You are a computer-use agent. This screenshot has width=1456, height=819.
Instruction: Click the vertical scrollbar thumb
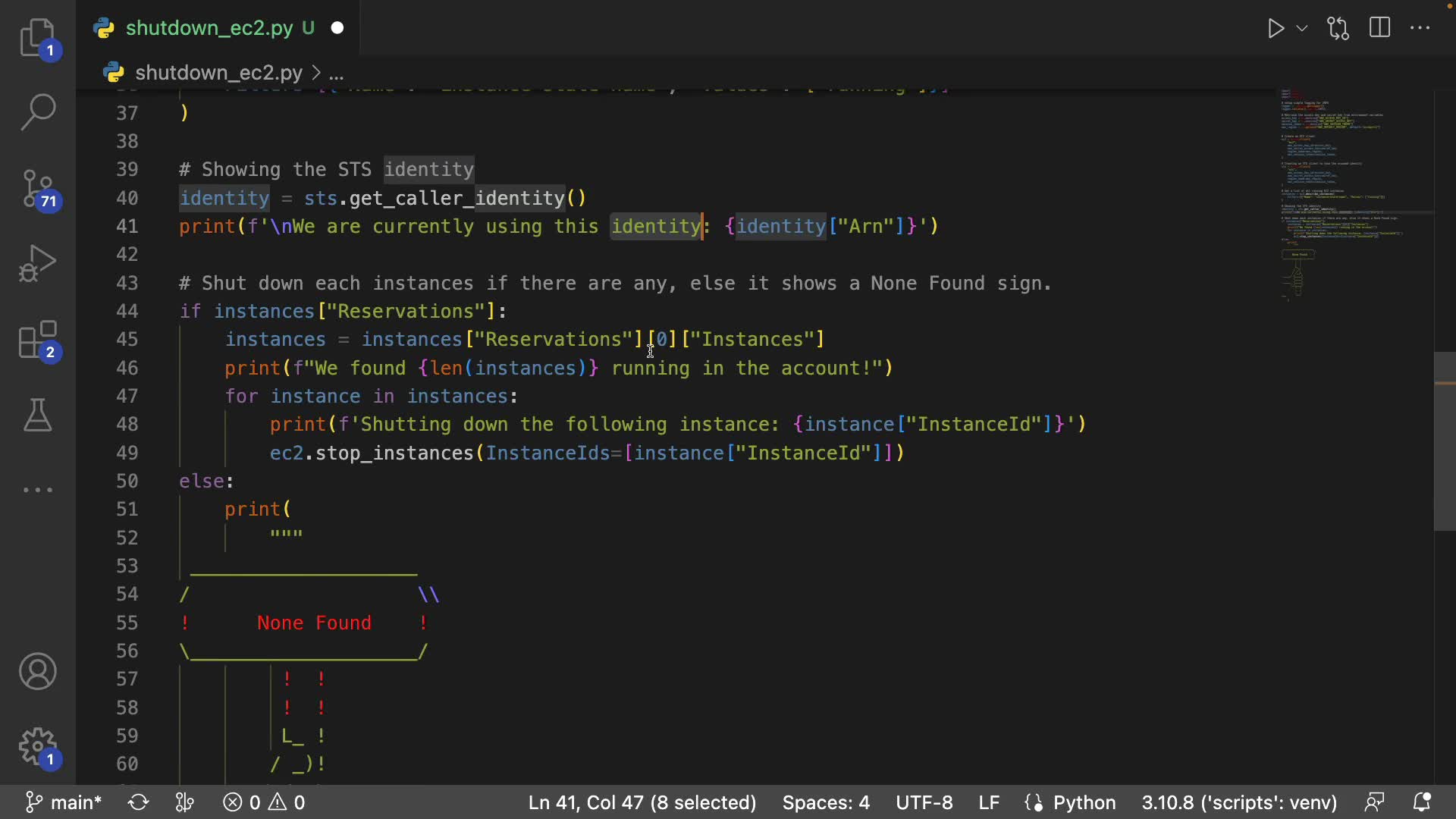click(1444, 441)
